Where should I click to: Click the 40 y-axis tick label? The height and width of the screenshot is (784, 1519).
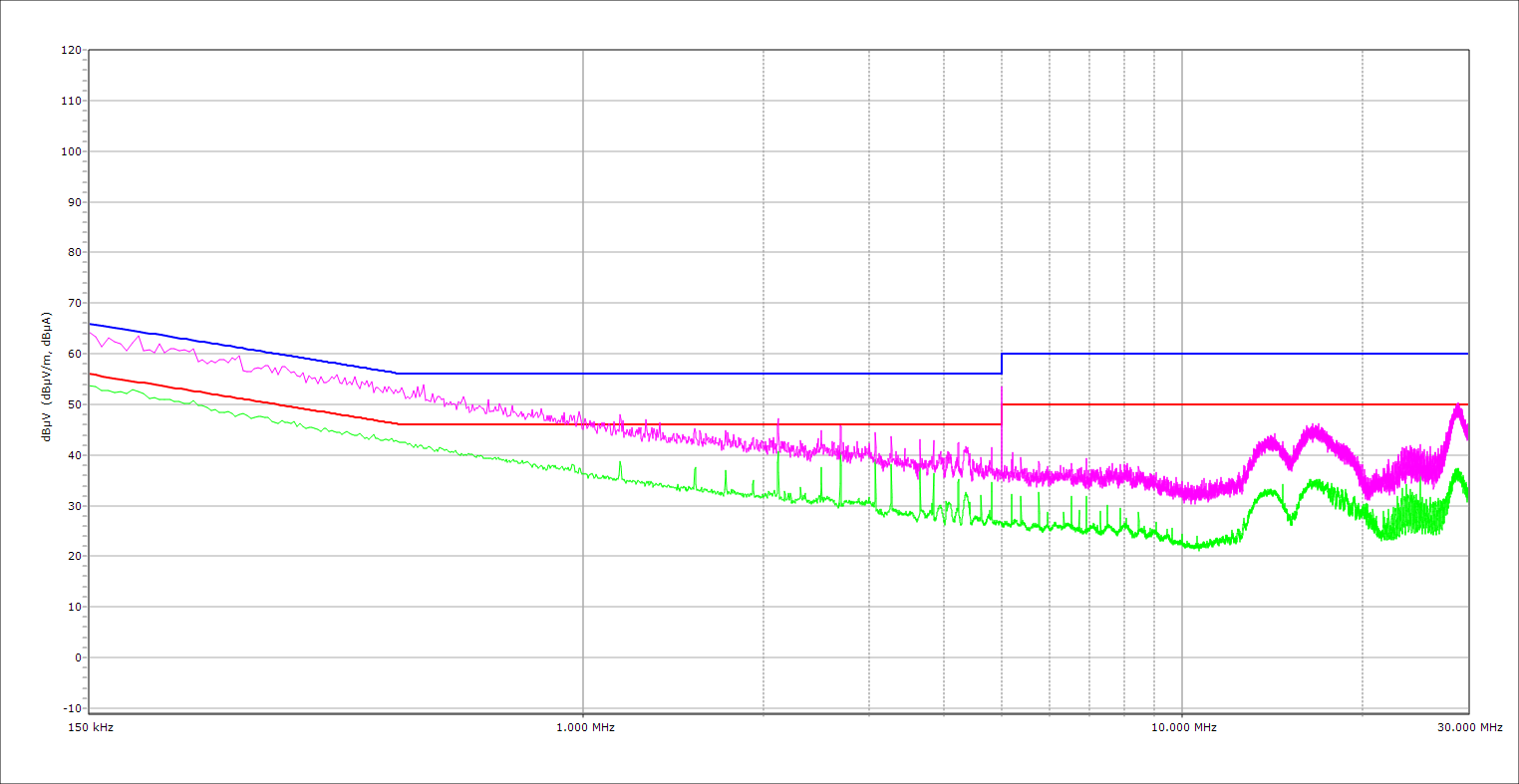74,455
